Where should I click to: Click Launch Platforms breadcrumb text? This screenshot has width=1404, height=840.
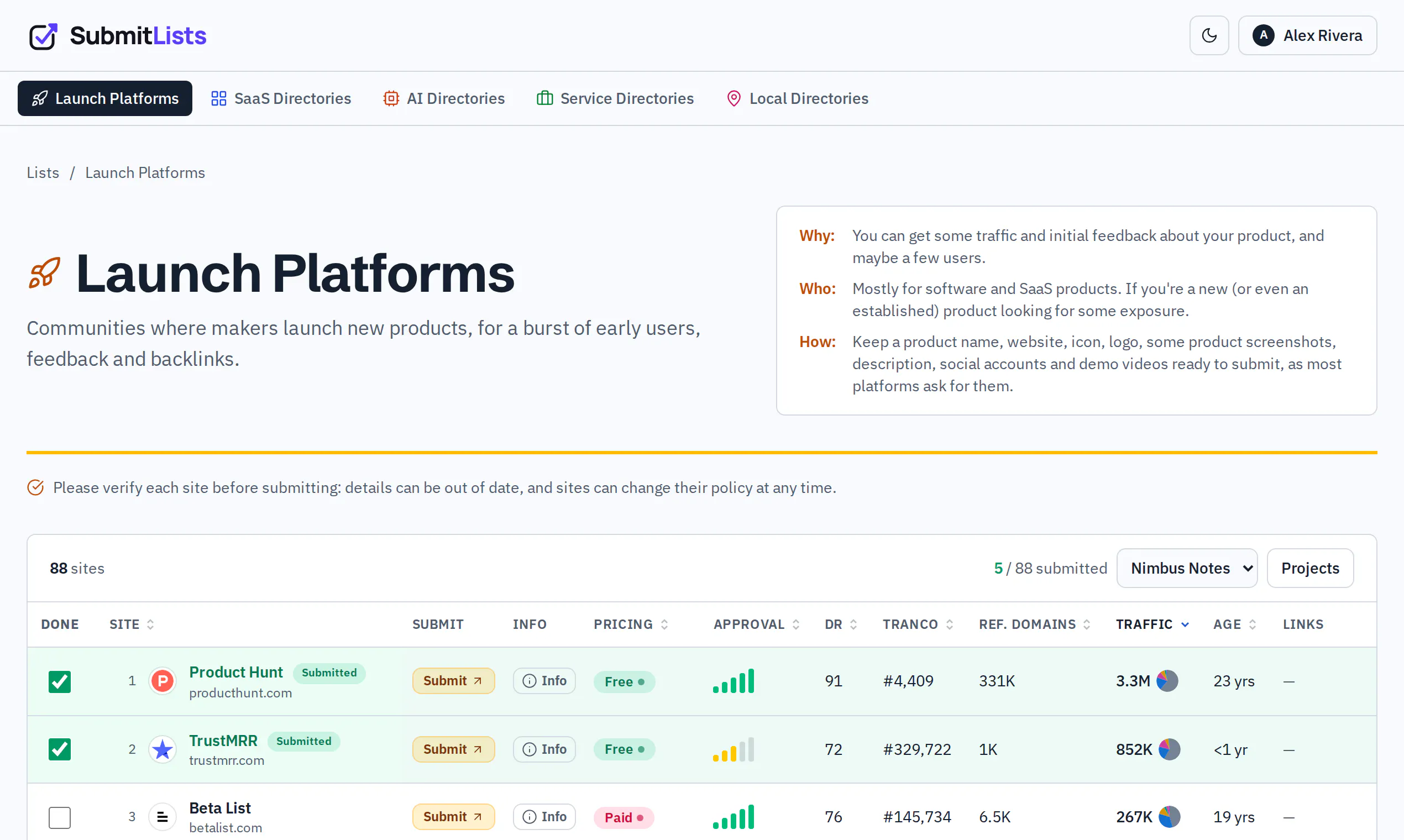pyautogui.click(x=145, y=172)
